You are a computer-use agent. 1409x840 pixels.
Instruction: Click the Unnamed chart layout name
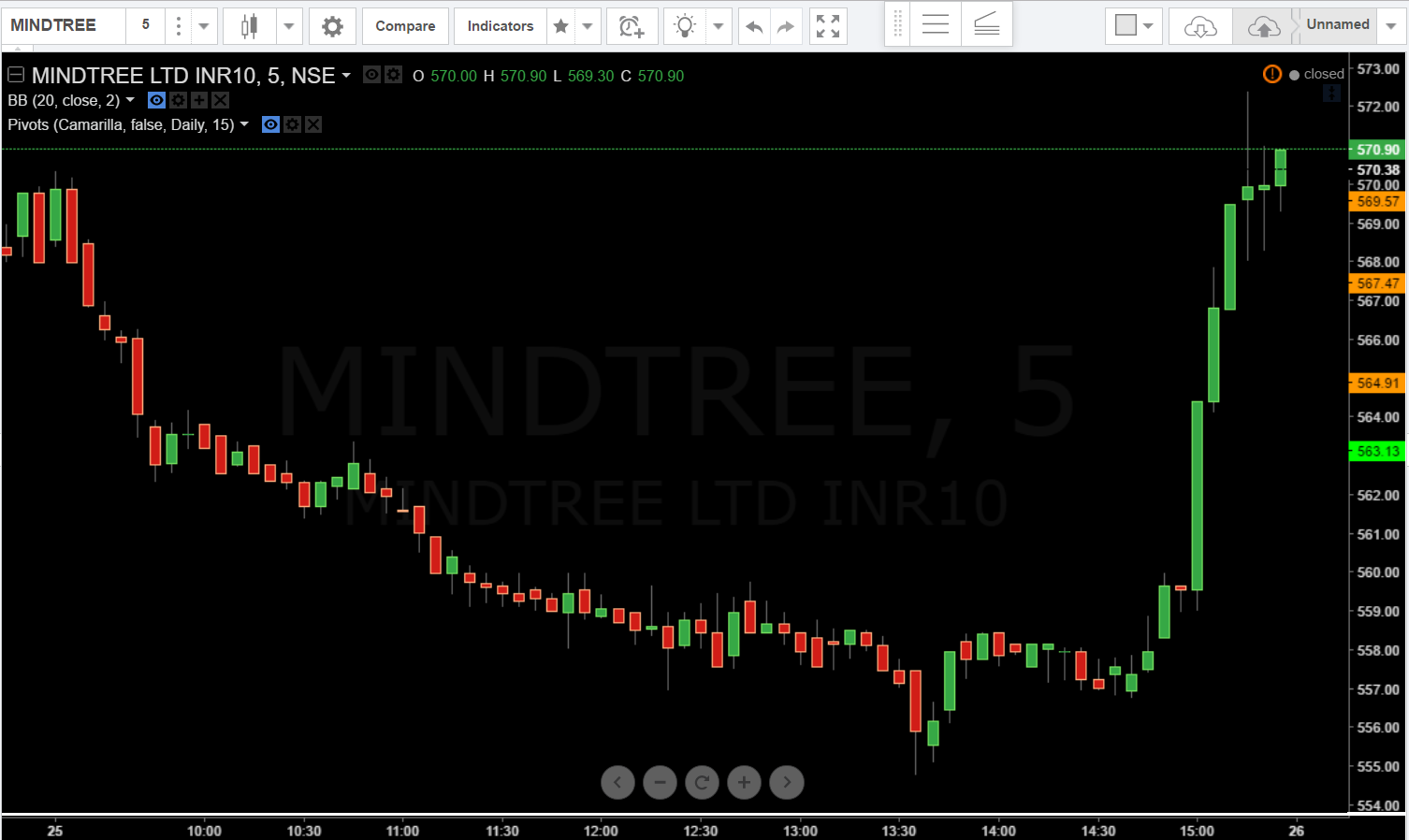click(x=1338, y=24)
